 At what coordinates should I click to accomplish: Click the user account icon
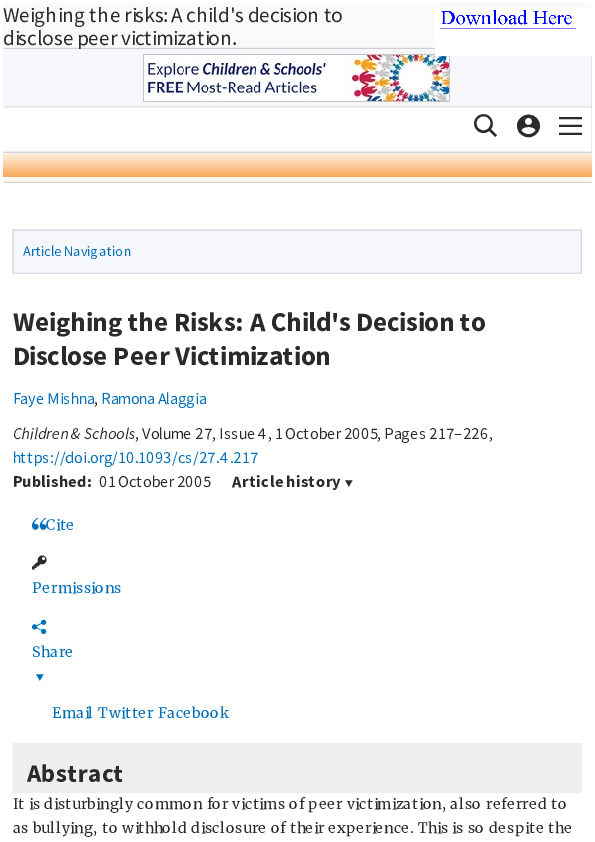[x=528, y=126]
